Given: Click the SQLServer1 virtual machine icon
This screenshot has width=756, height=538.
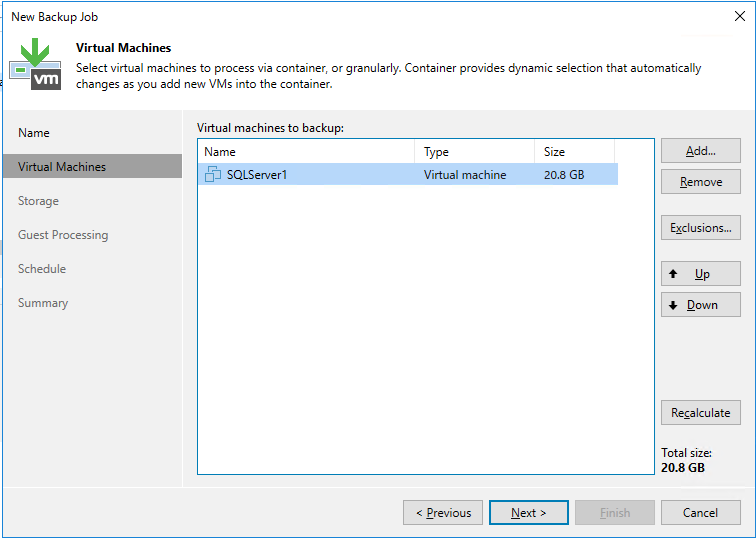Looking at the screenshot, I should [x=213, y=175].
